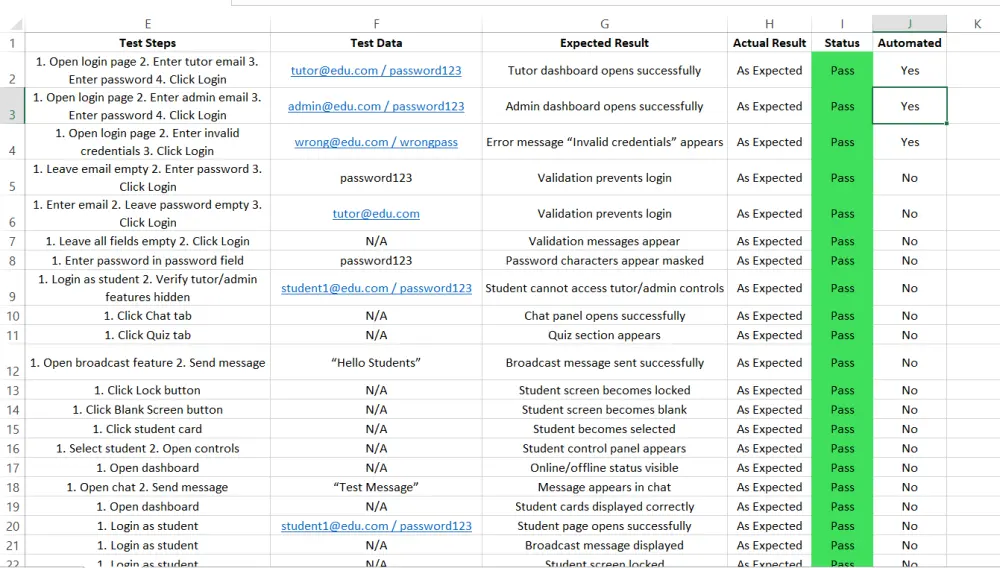Select column J header
The image size is (1000, 568).
[x=909, y=24]
